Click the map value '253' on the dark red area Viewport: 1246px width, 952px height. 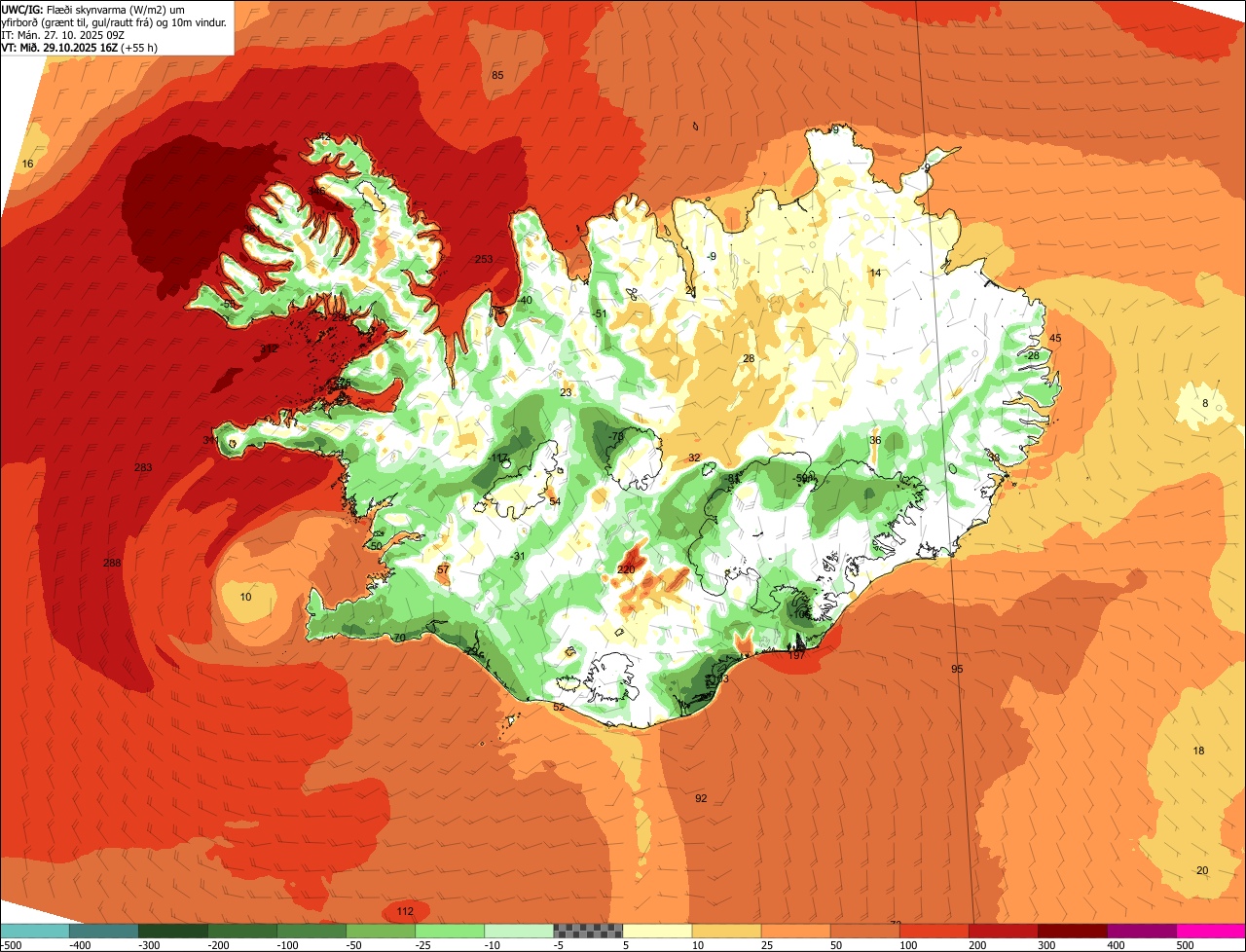[484, 259]
